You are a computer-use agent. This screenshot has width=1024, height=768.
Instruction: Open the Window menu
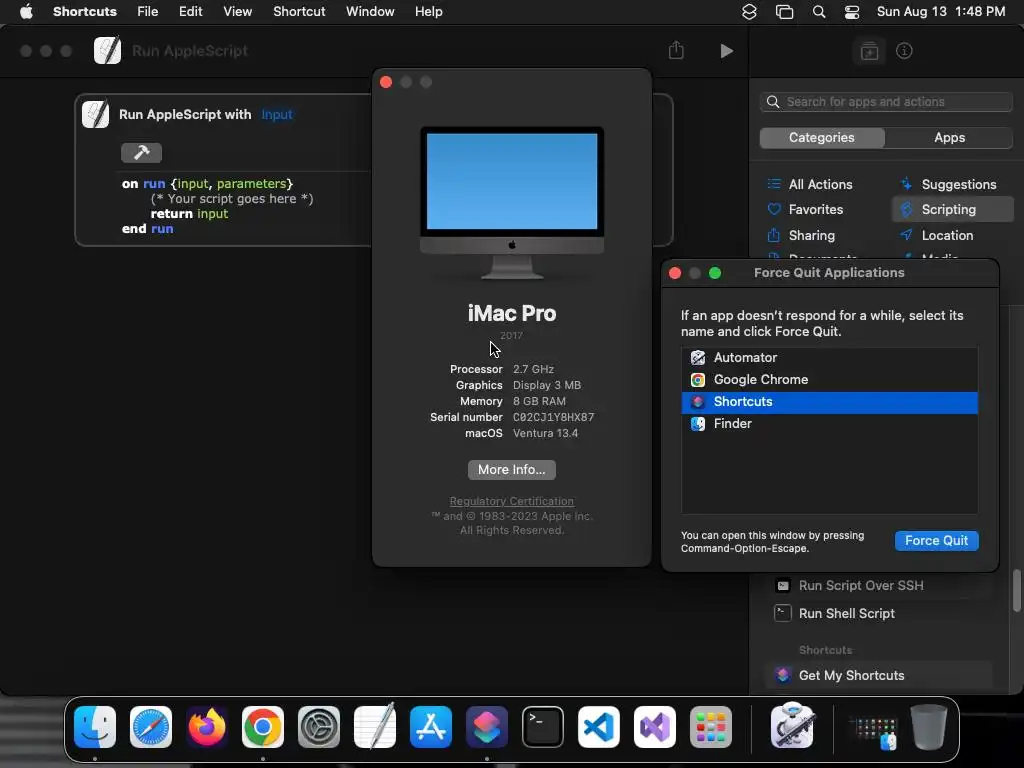pos(370,12)
